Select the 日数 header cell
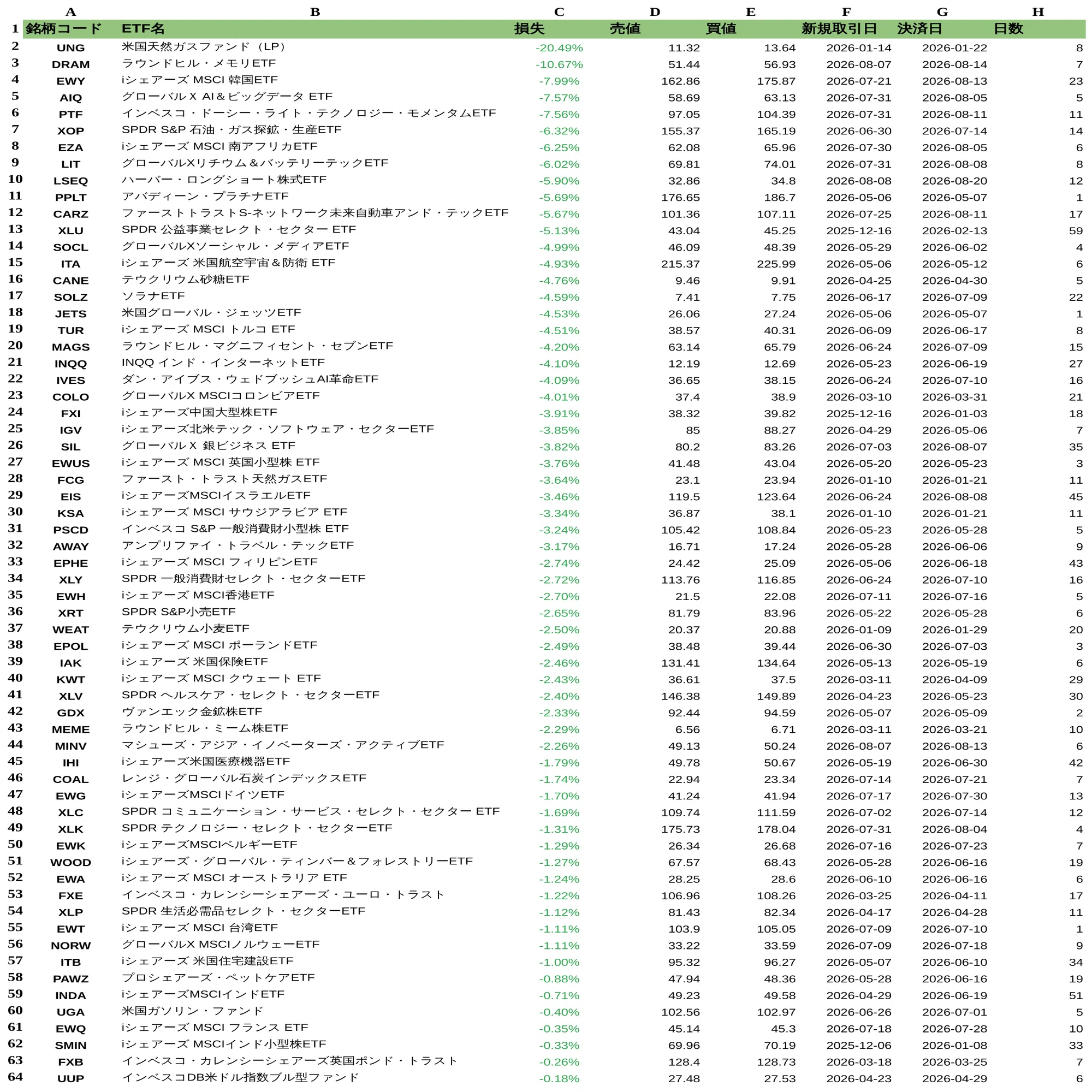The image size is (1092, 1092). (x=1038, y=29)
